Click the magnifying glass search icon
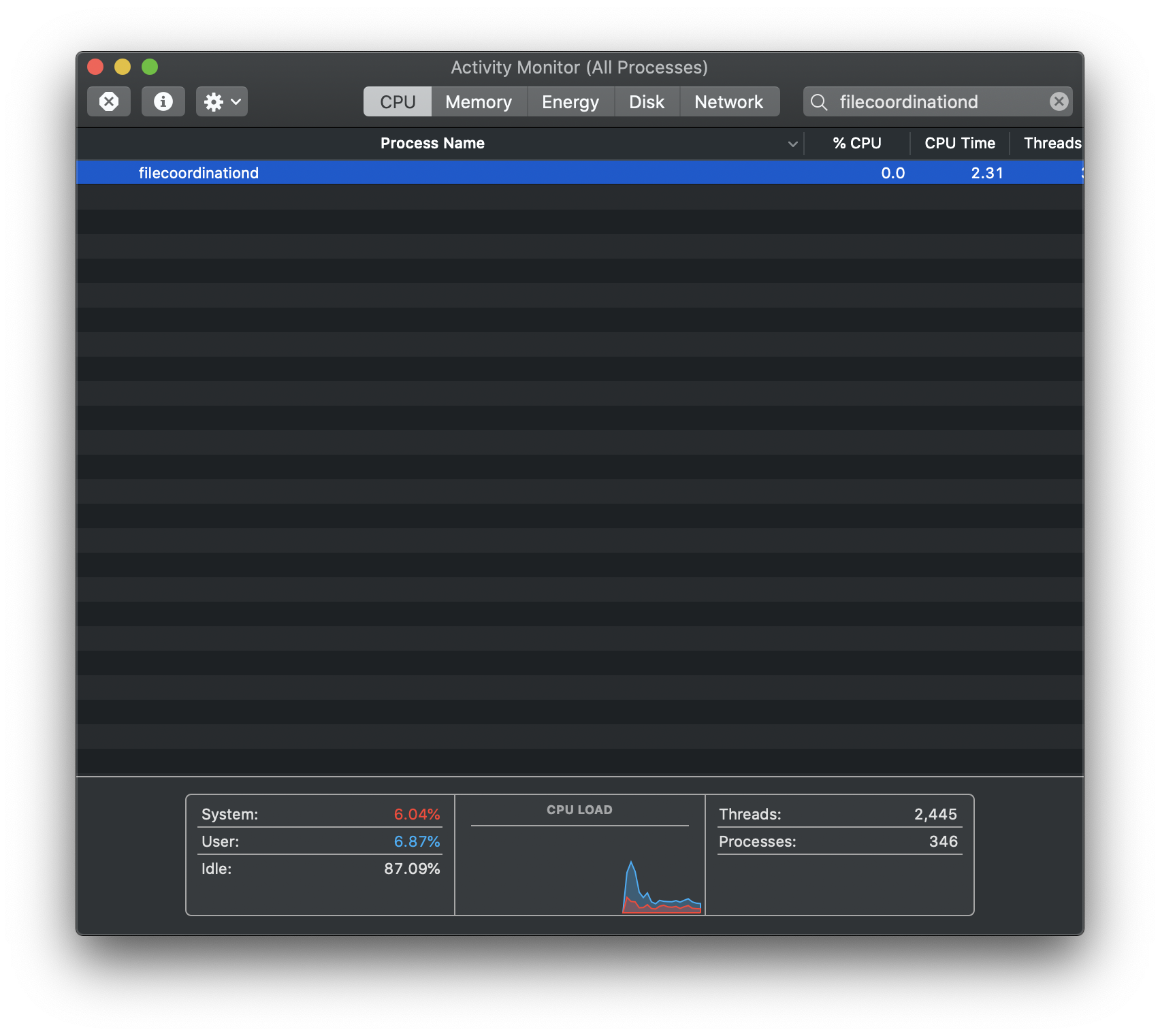Screen dimensions: 1160x1036 [819, 102]
